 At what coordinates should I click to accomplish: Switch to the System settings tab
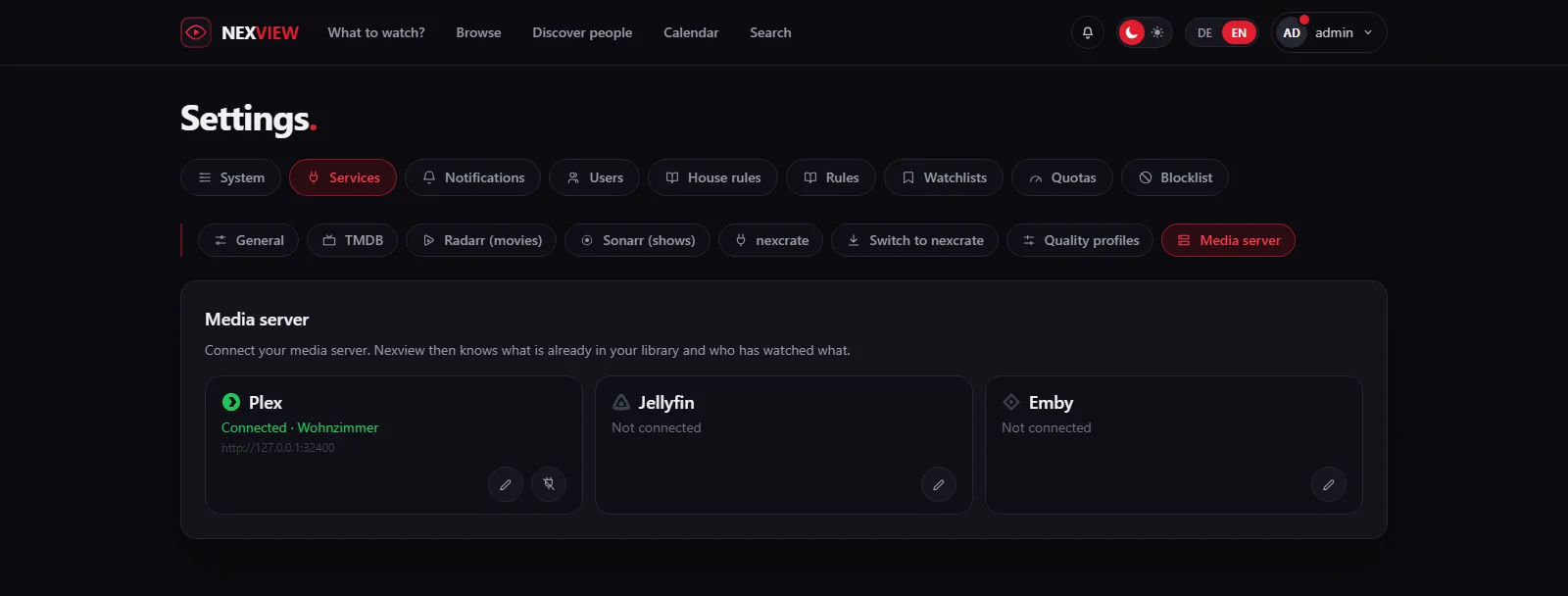coord(231,177)
